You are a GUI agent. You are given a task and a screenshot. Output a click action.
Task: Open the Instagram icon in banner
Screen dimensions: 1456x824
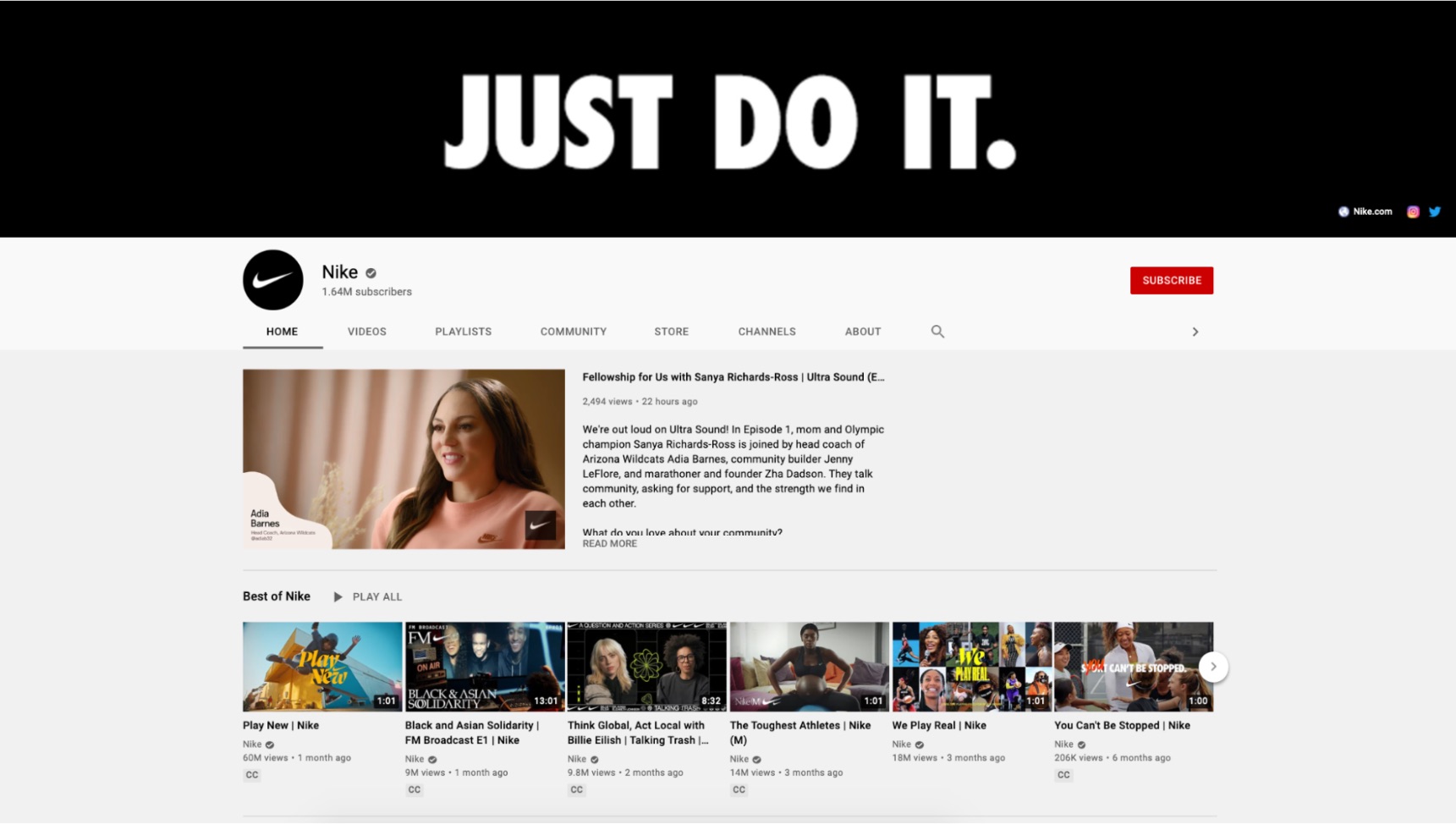(x=1413, y=211)
